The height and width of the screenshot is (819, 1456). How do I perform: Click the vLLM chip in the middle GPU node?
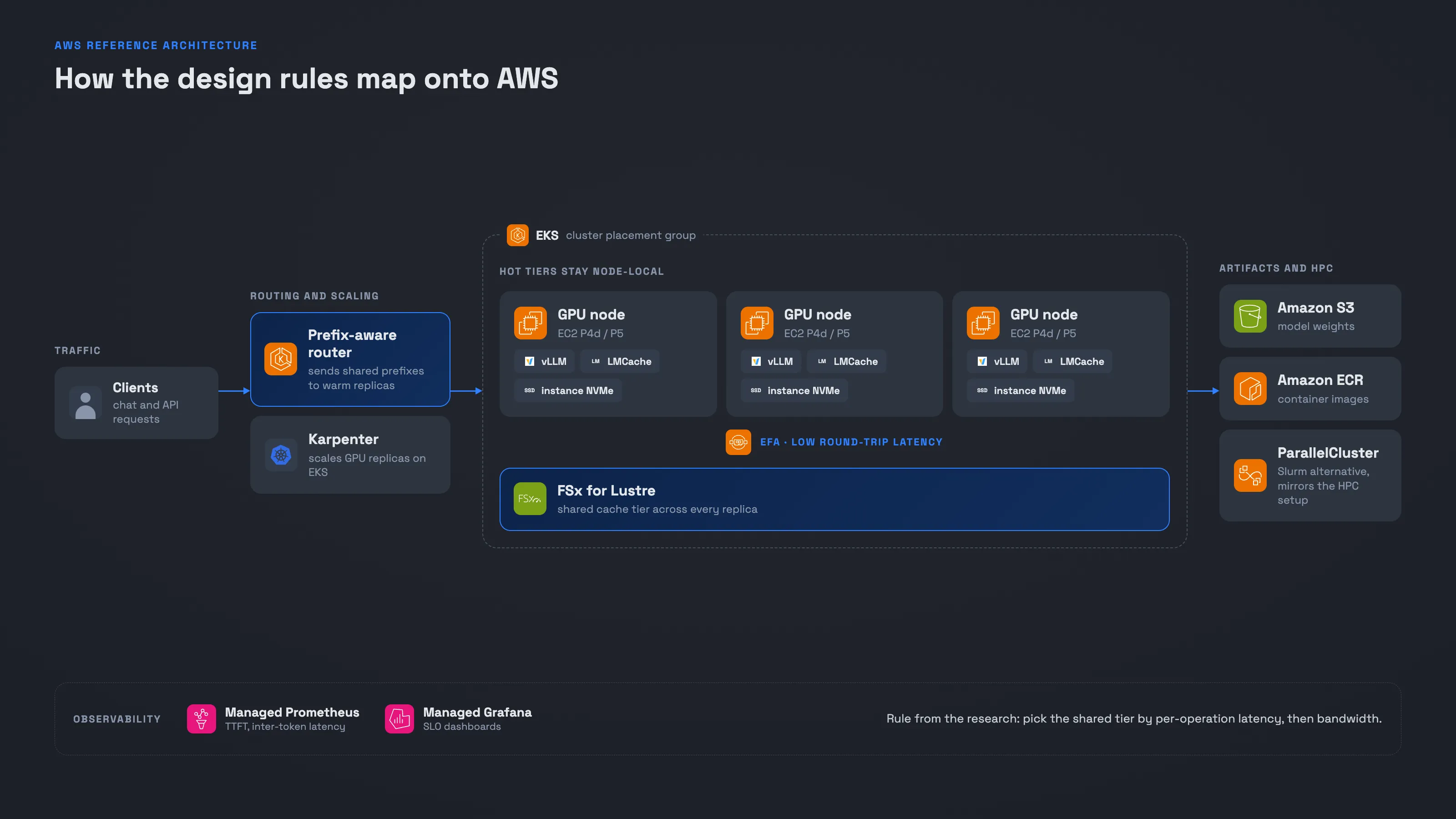click(771, 361)
